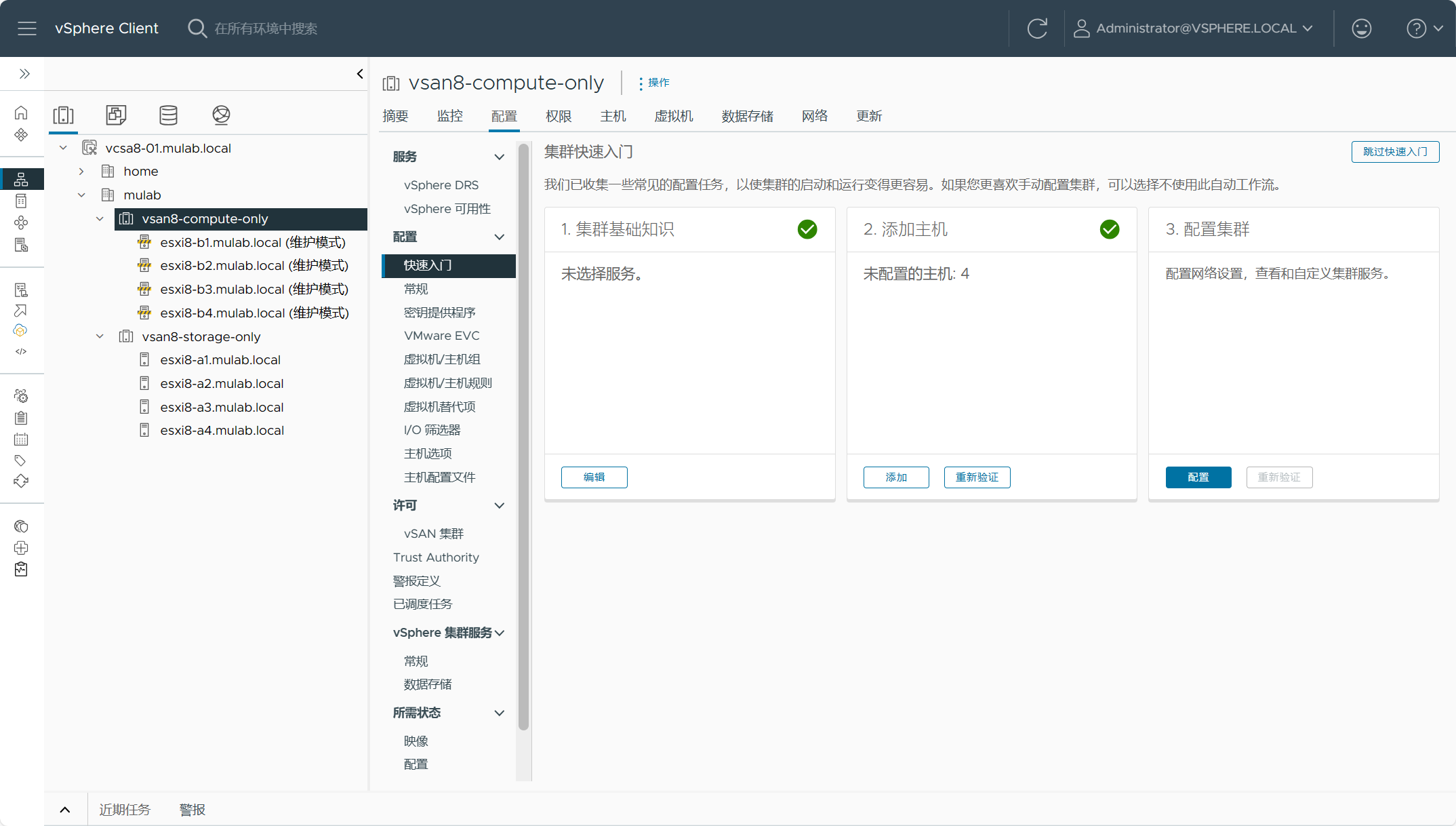Switch to the 近期任务 bottom tab
The width and height of the screenshot is (1456, 826).
[125, 810]
